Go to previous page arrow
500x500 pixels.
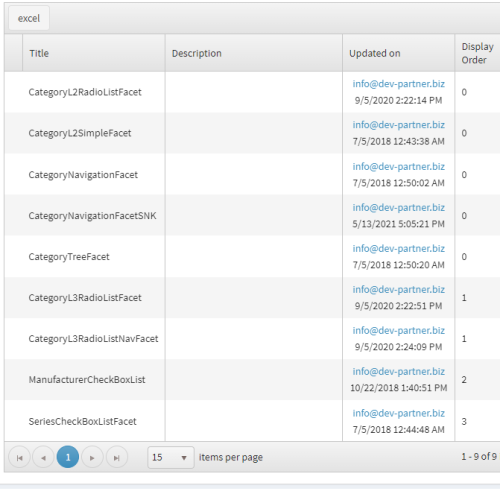click(x=43, y=457)
